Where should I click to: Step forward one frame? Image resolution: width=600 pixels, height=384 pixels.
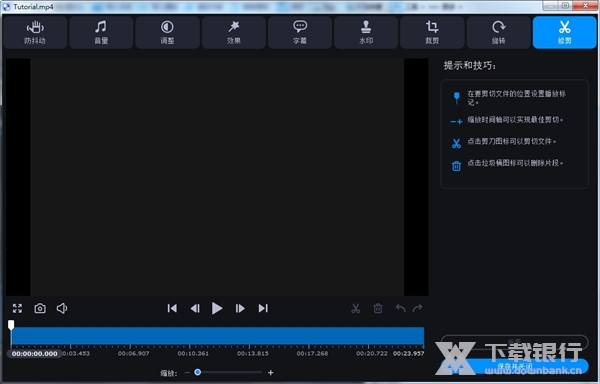(240, 308)
